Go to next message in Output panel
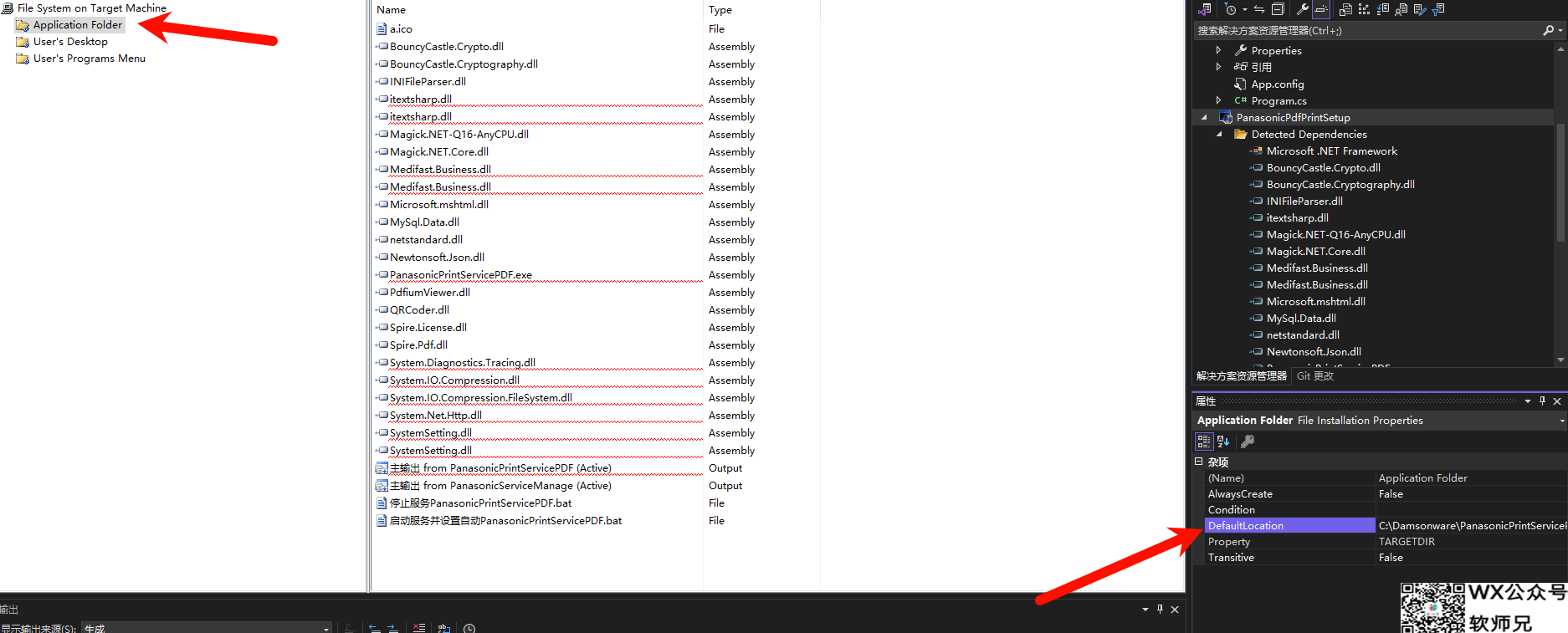This screenshot has width=1568, height=633. click(392, 628)
